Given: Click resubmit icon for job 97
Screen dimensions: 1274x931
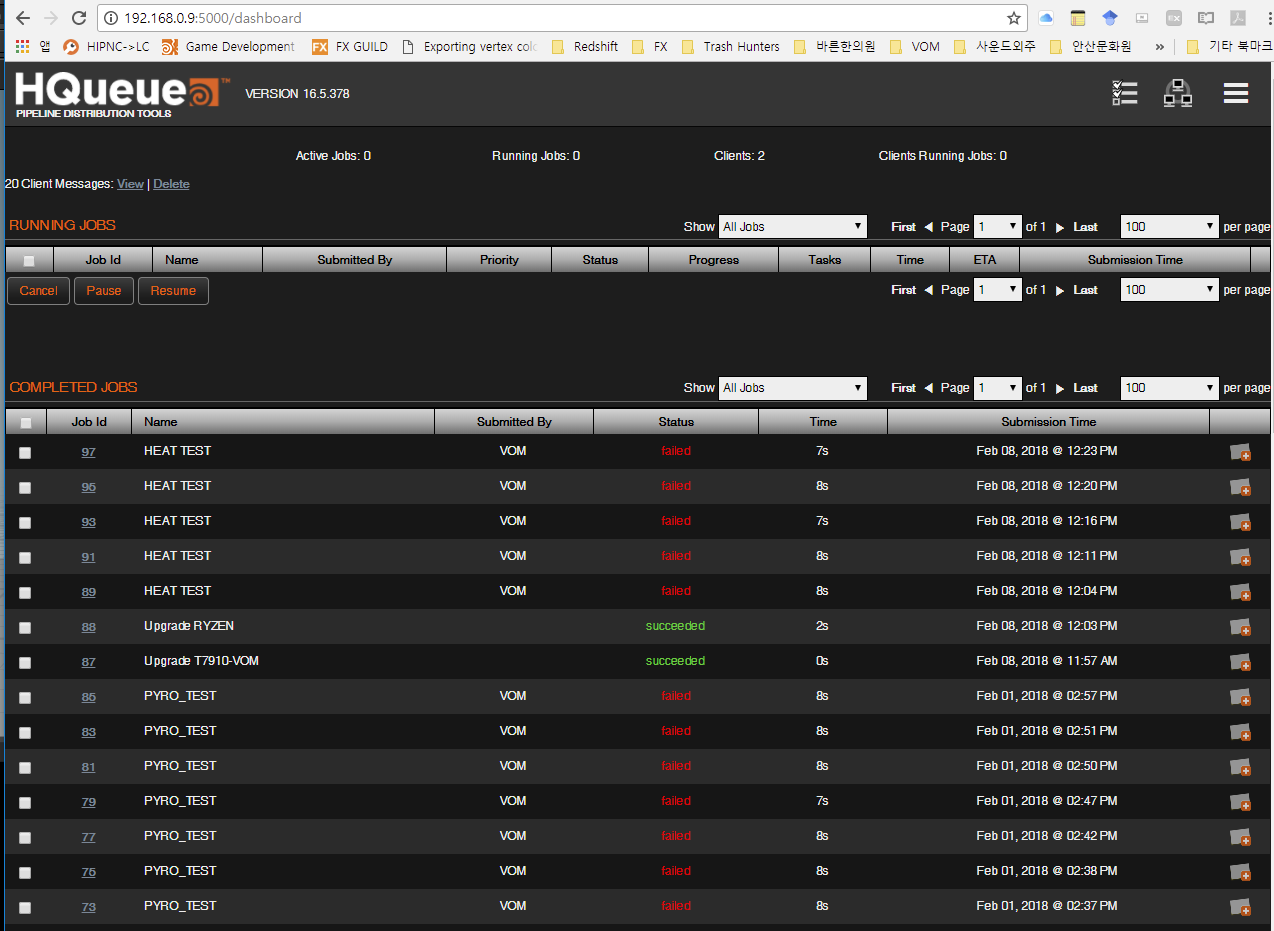Looking at the screenshot, I should coord(1240,453).
